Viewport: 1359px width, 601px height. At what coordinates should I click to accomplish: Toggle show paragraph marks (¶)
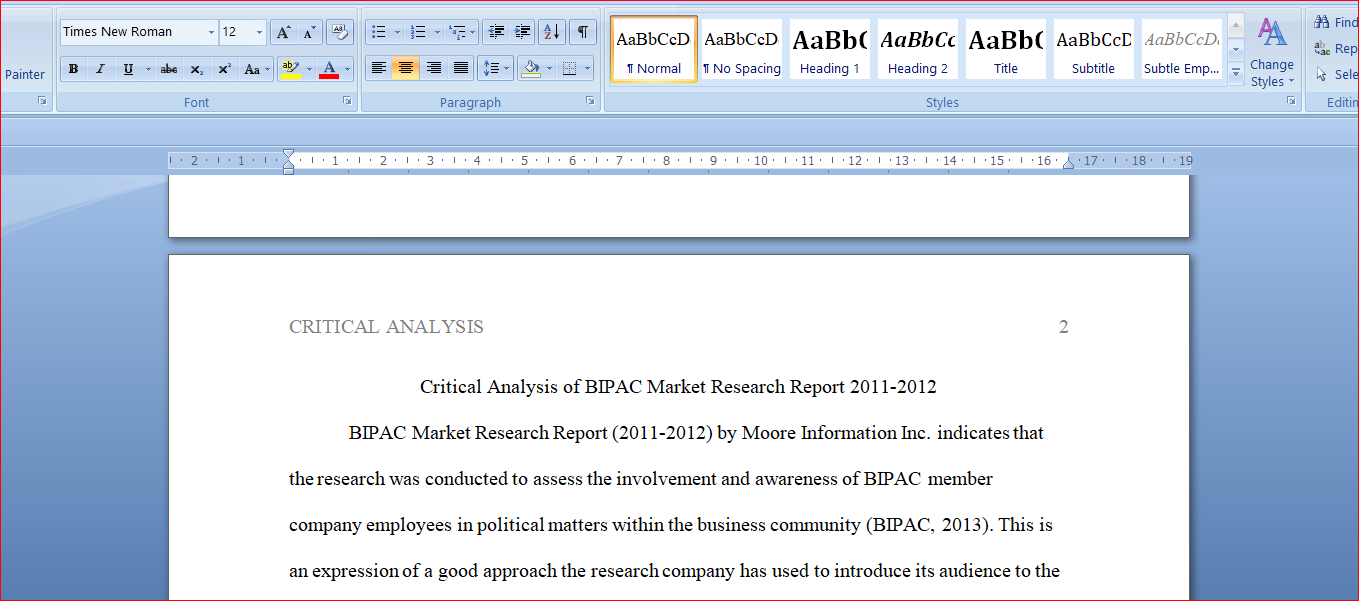(x=582, y=32)
